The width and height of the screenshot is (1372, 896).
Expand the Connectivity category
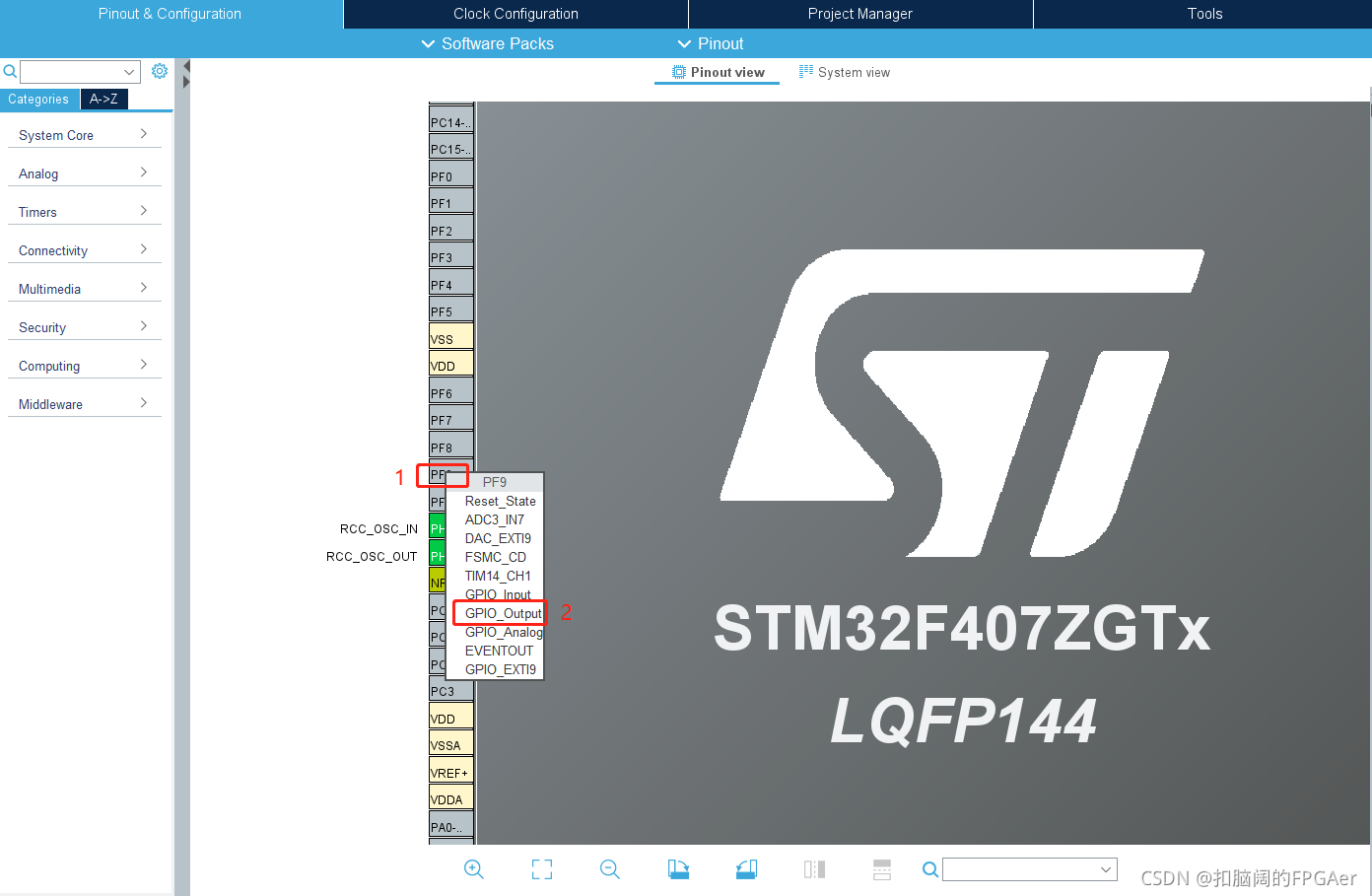click(84, 250)
